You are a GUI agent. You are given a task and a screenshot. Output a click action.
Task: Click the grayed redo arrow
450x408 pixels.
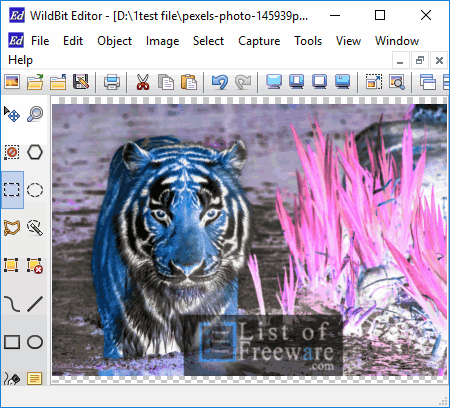(243, 82)
